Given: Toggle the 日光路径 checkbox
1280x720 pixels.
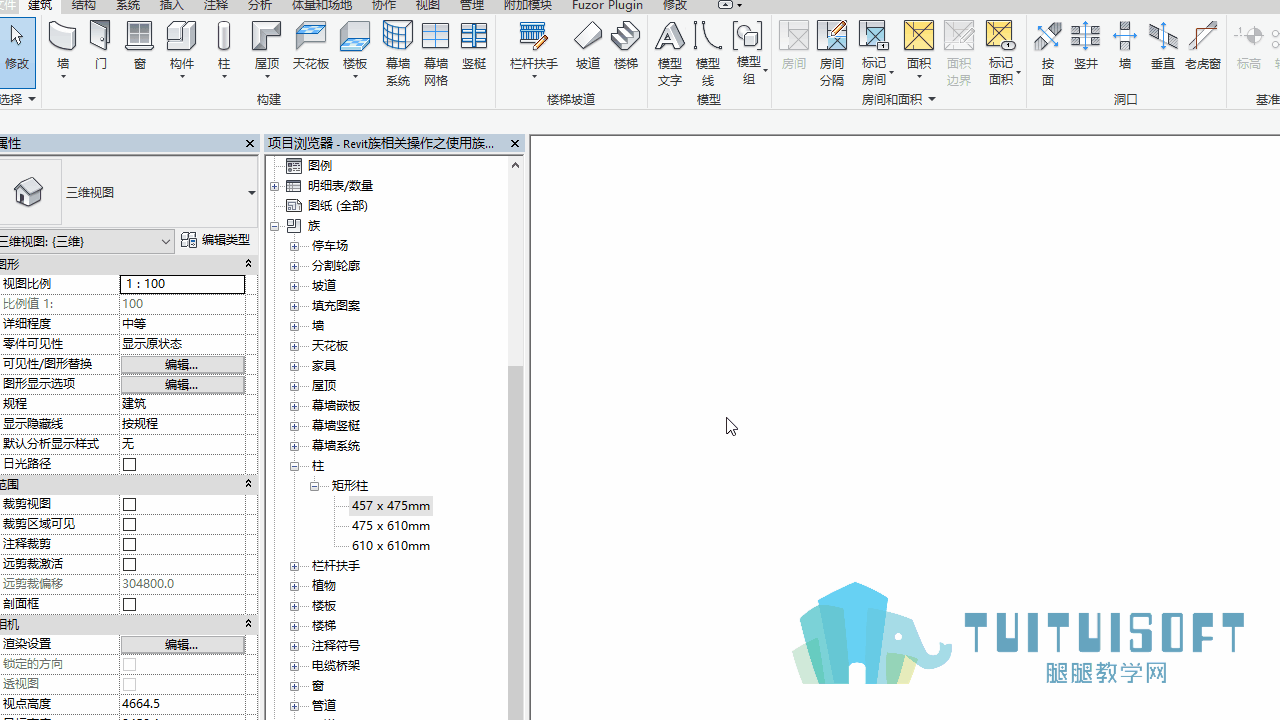Looking at the screenshot, I should [x=129, y=464].
